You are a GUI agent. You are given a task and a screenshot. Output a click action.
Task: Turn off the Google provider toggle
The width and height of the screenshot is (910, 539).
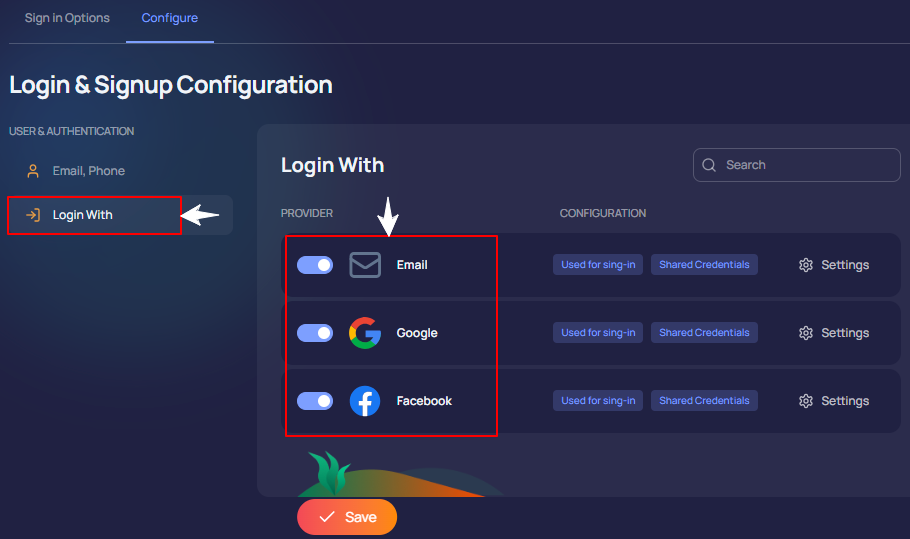coord(315,333)
